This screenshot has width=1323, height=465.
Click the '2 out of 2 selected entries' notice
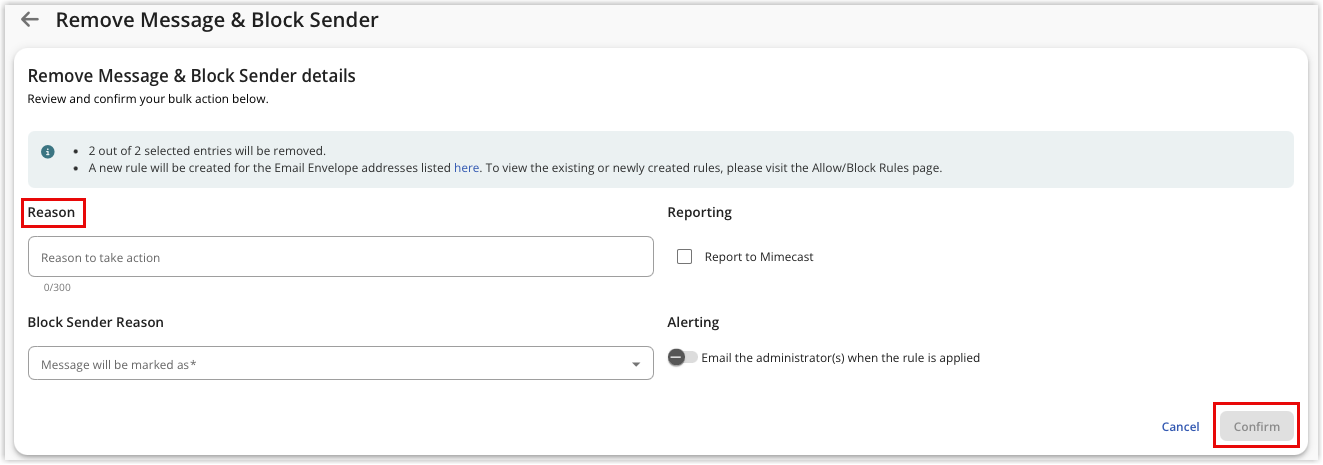pos(207,151)
